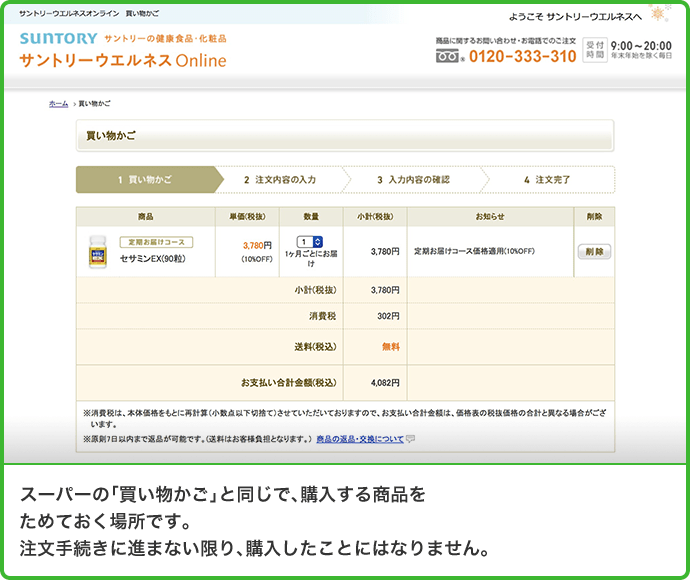Click the 削除 button for セサミンEX
Screen dimensions: 690x580
pyautogui.click(x=594, y=252)
